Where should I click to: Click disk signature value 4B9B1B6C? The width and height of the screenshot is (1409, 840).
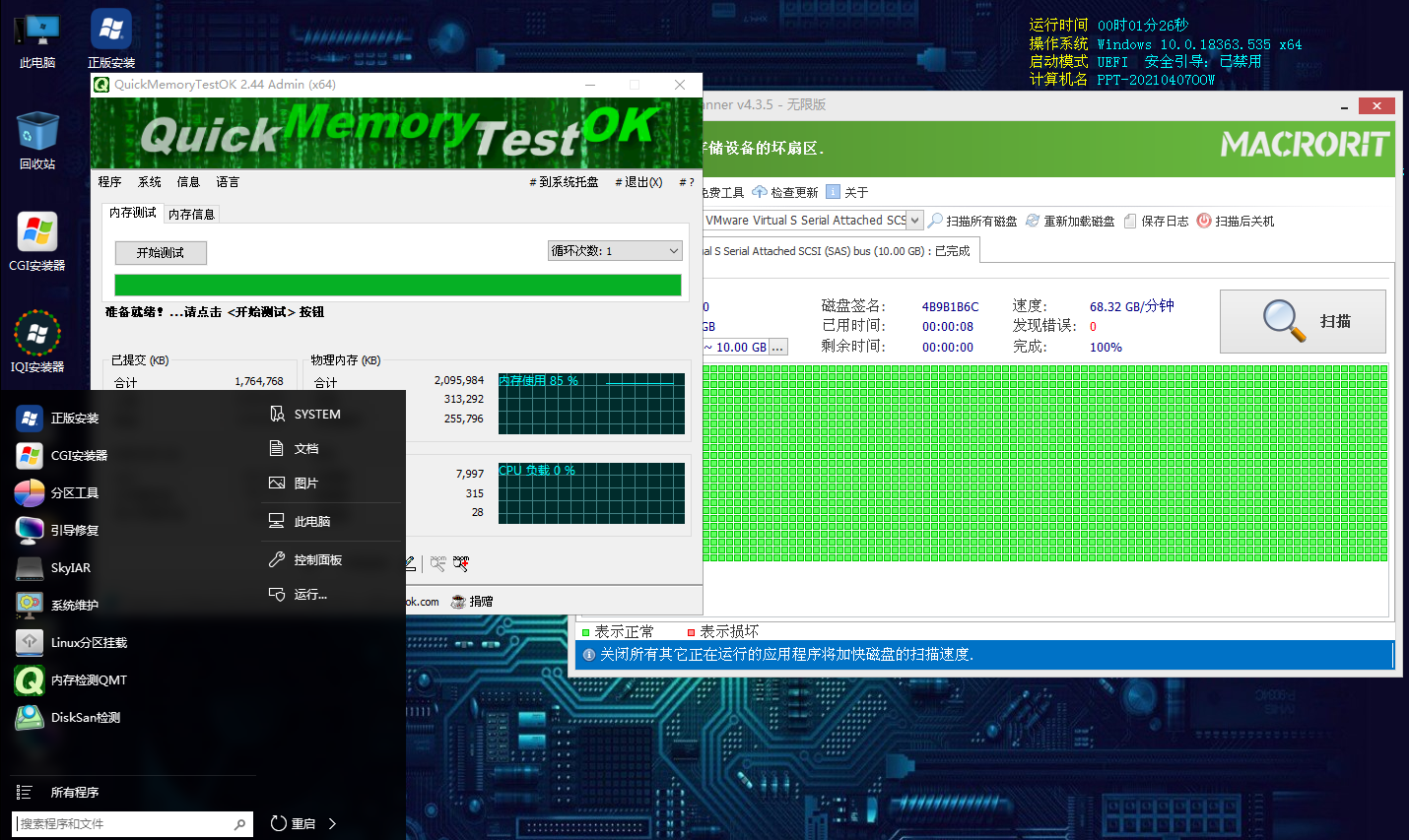click(950, 307)
